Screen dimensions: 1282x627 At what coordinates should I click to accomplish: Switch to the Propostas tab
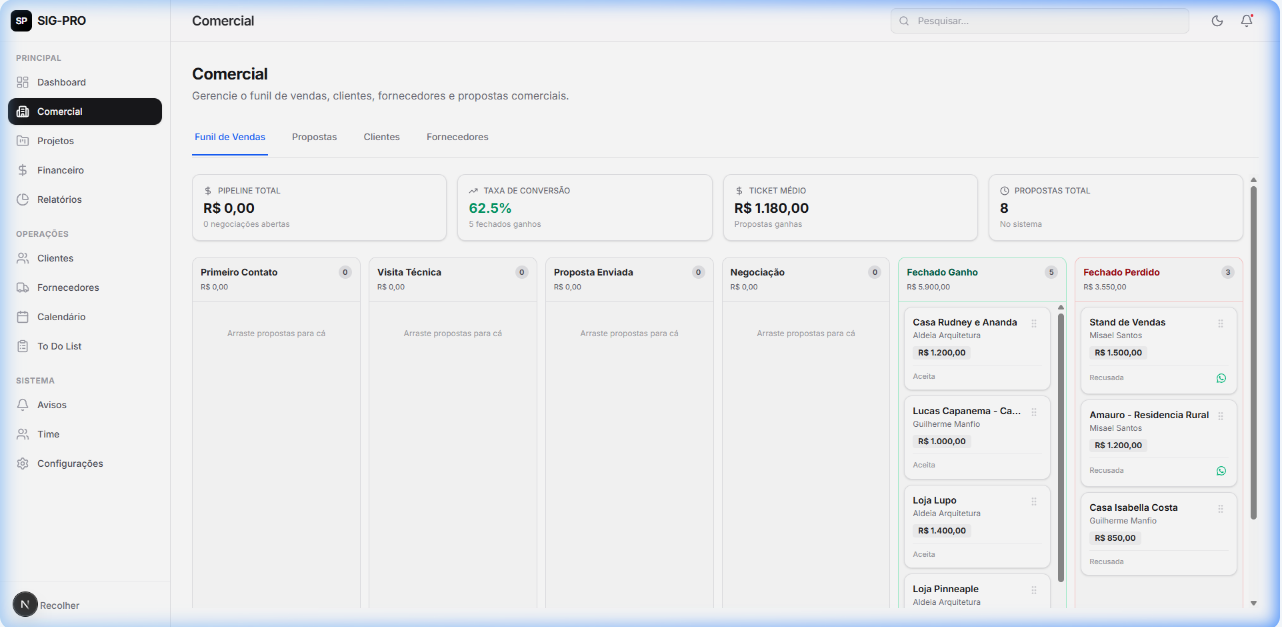[314, 137]
